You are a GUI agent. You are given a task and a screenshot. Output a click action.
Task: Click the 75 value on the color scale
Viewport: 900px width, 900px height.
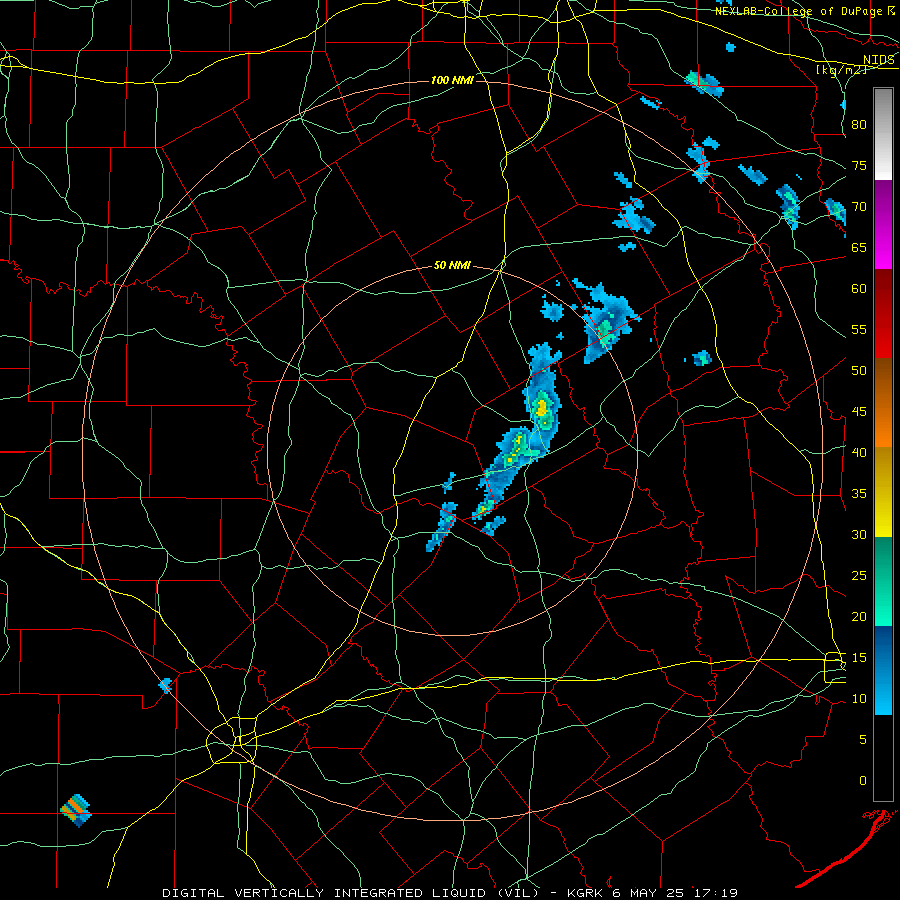pyautogui.click(x=859, y=166)
